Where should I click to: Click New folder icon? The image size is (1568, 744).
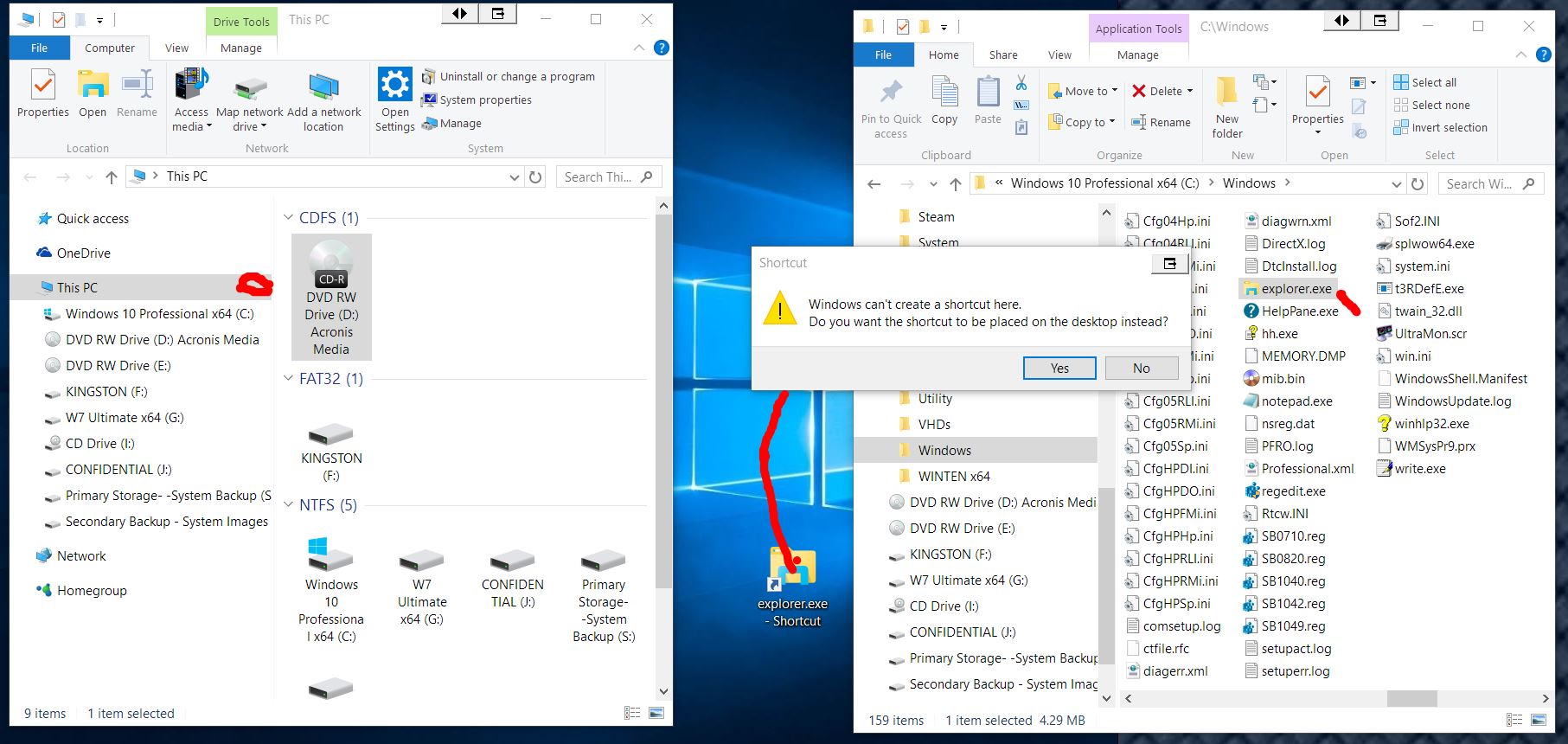point(1226,93)
